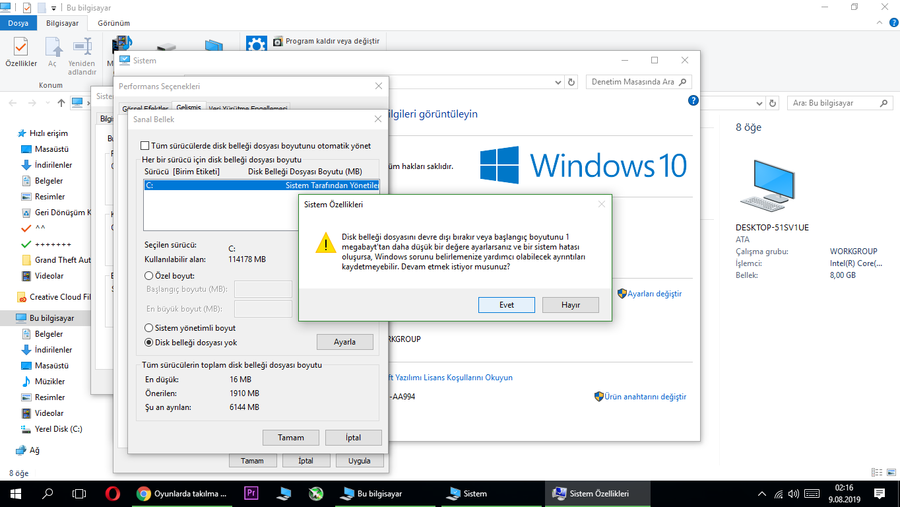The image size is (900, 507).
Task: Open the Görünüm ribbon tab
Action: pos(113,21)
